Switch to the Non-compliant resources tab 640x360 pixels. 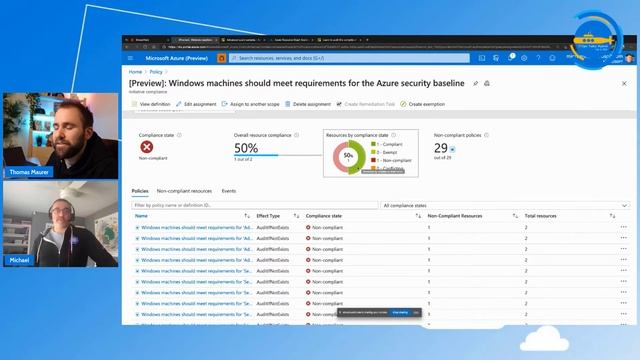click(184, 191)
